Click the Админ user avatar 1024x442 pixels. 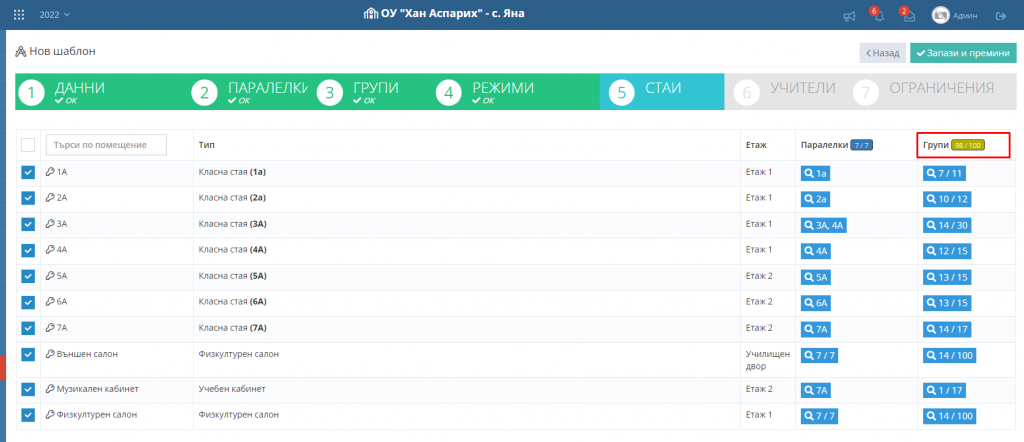pyautogui.click(x=940, y=16)
